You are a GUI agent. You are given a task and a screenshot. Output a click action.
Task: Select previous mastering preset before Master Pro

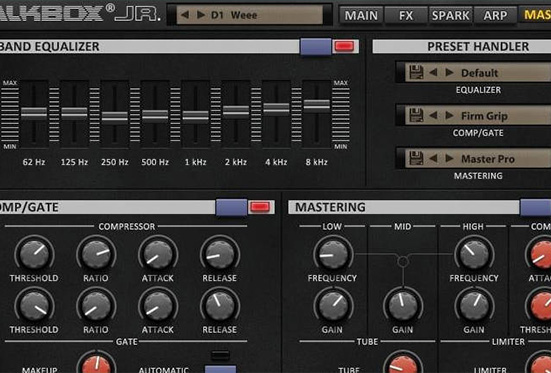(433, 159)
